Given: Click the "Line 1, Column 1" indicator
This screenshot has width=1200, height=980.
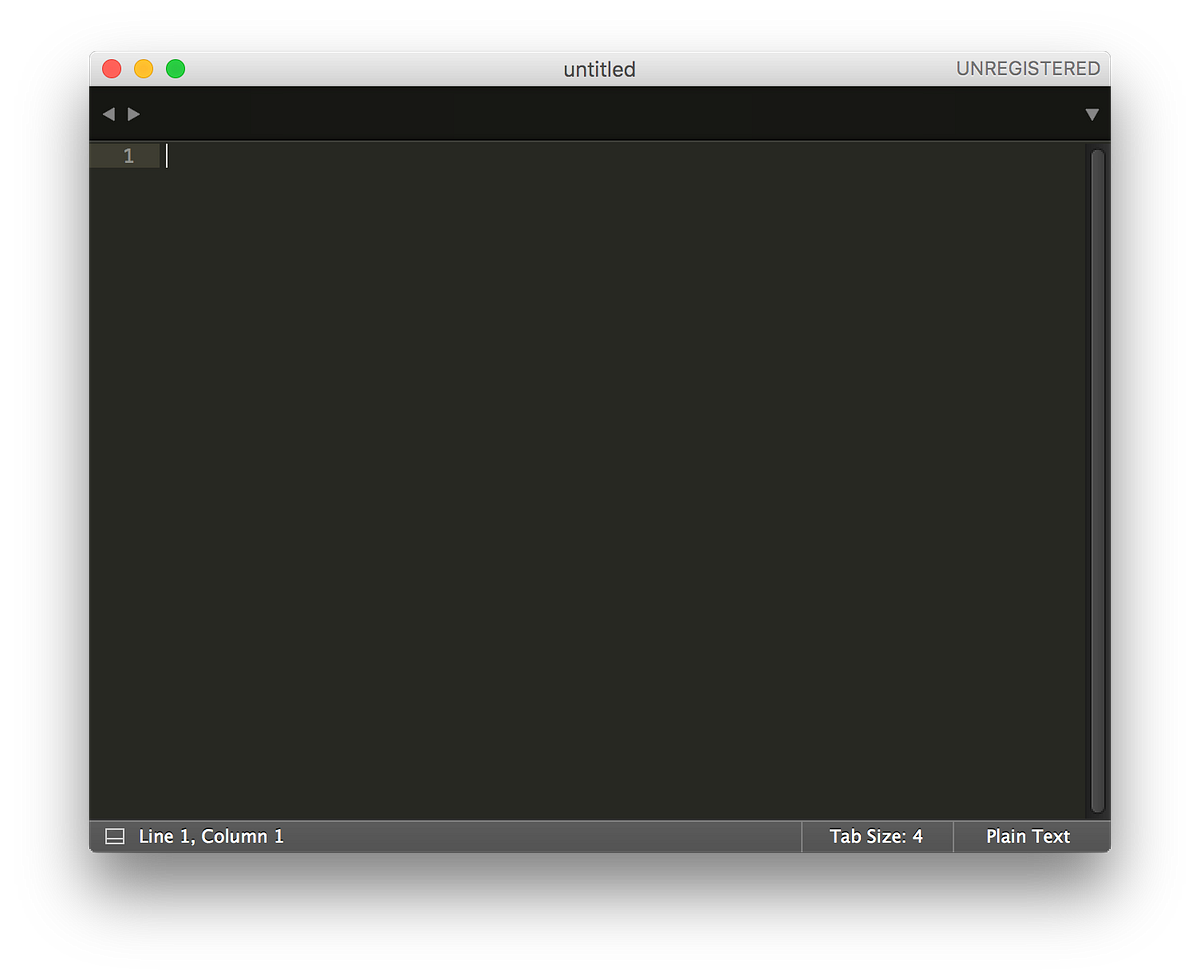Looking at the screenshot, I should click(x=210, y=836).
